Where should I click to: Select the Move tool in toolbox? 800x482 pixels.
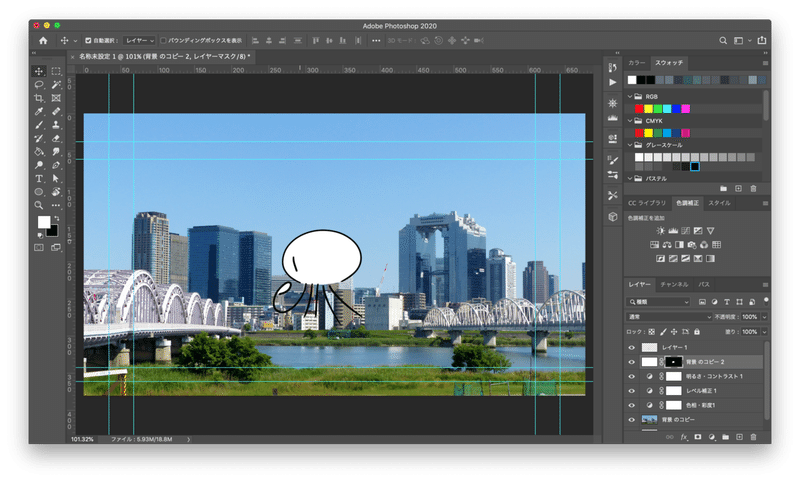click(39, 71)
